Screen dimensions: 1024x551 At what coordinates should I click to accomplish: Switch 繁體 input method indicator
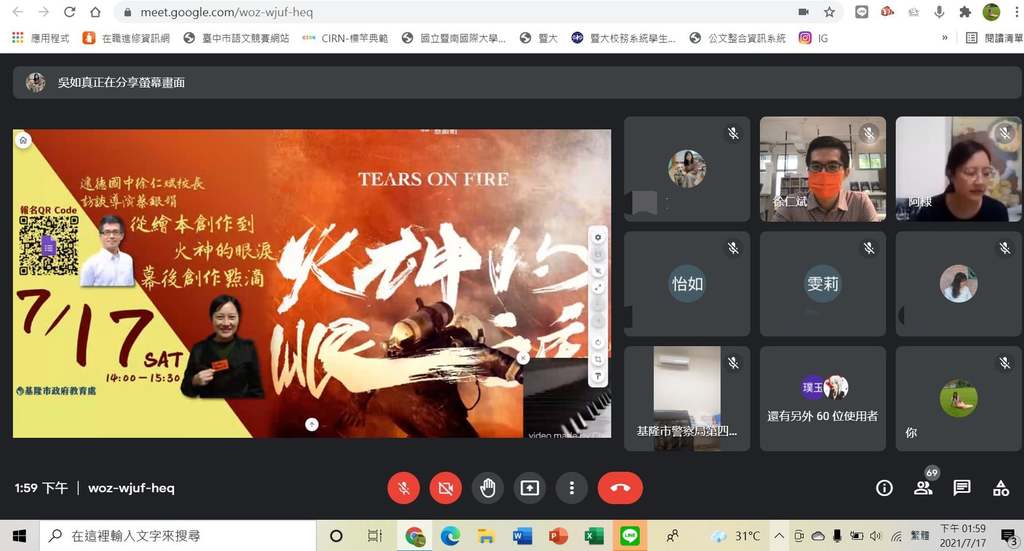[920, 536]
